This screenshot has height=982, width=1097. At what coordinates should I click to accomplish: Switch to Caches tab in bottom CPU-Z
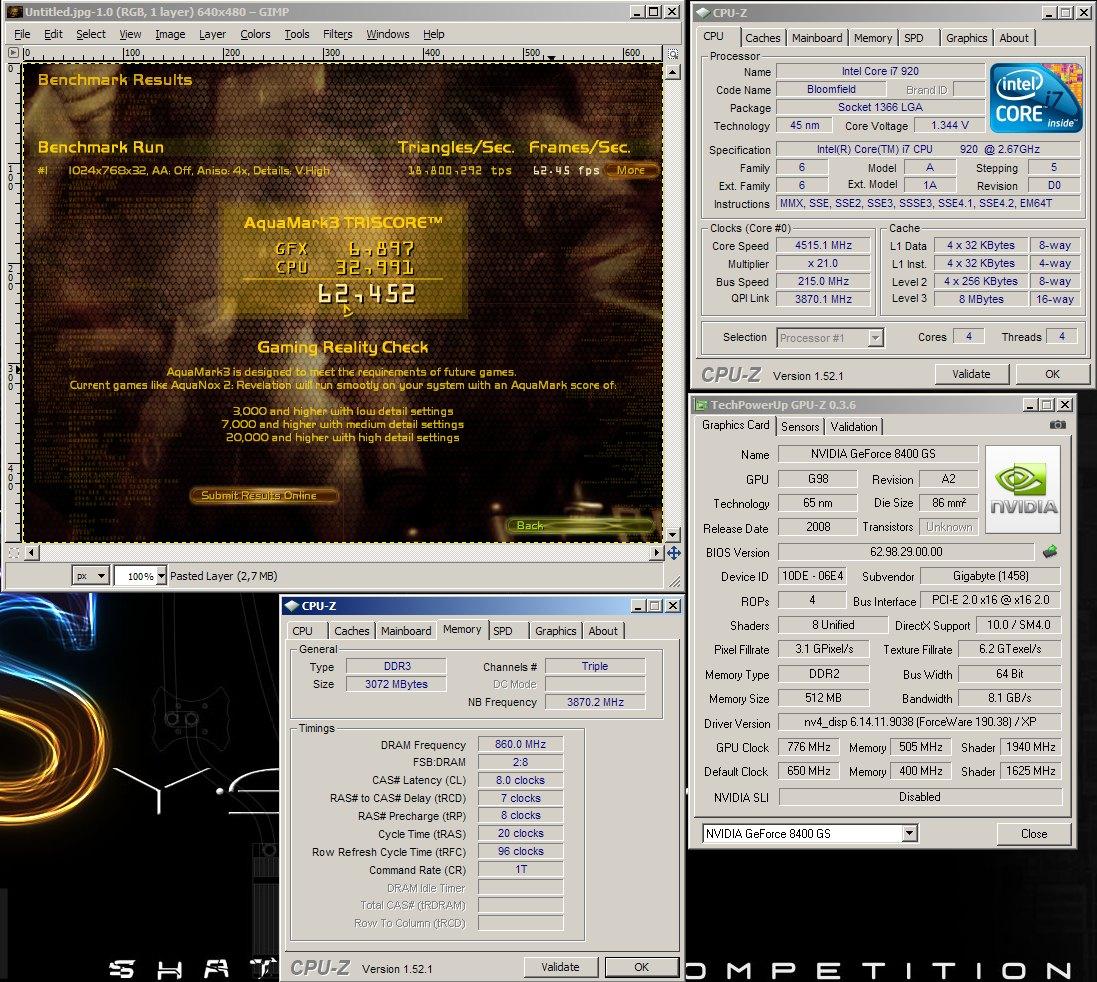click(351, 631)
